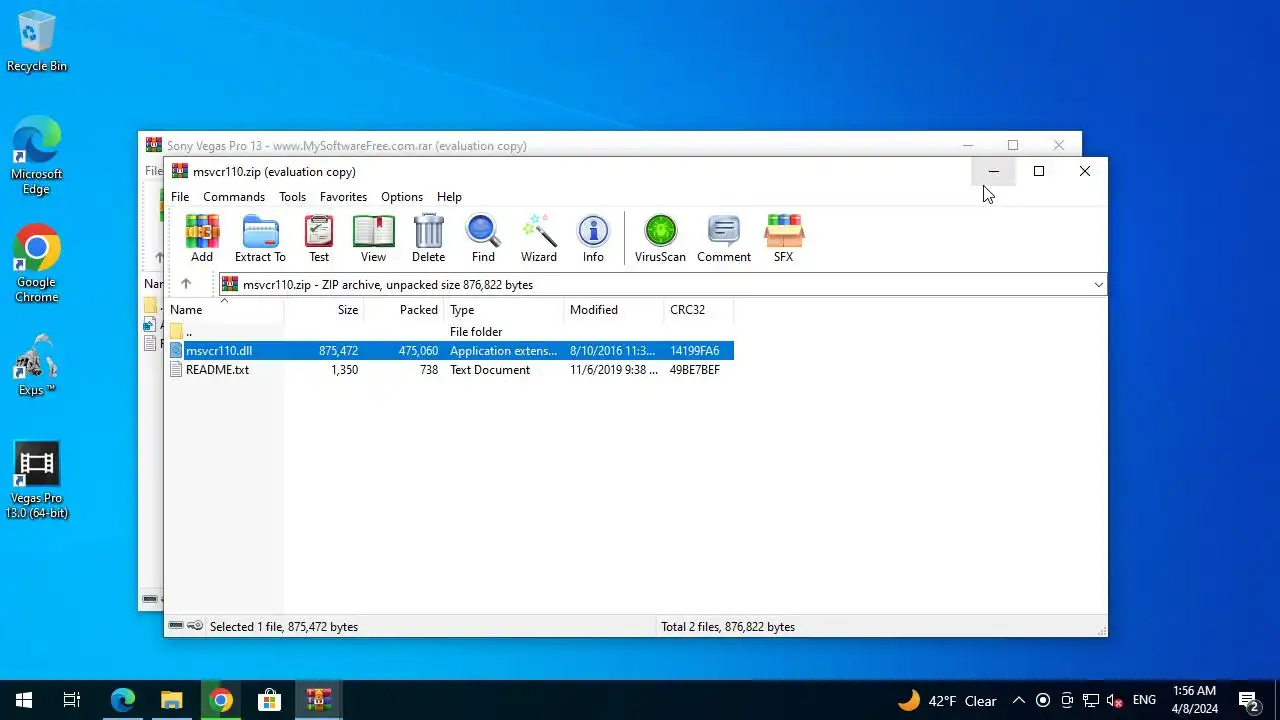Click 'Text Document' type cell
The height and width of the screenshot is (720, 1280).
click(x=490, y=370)
